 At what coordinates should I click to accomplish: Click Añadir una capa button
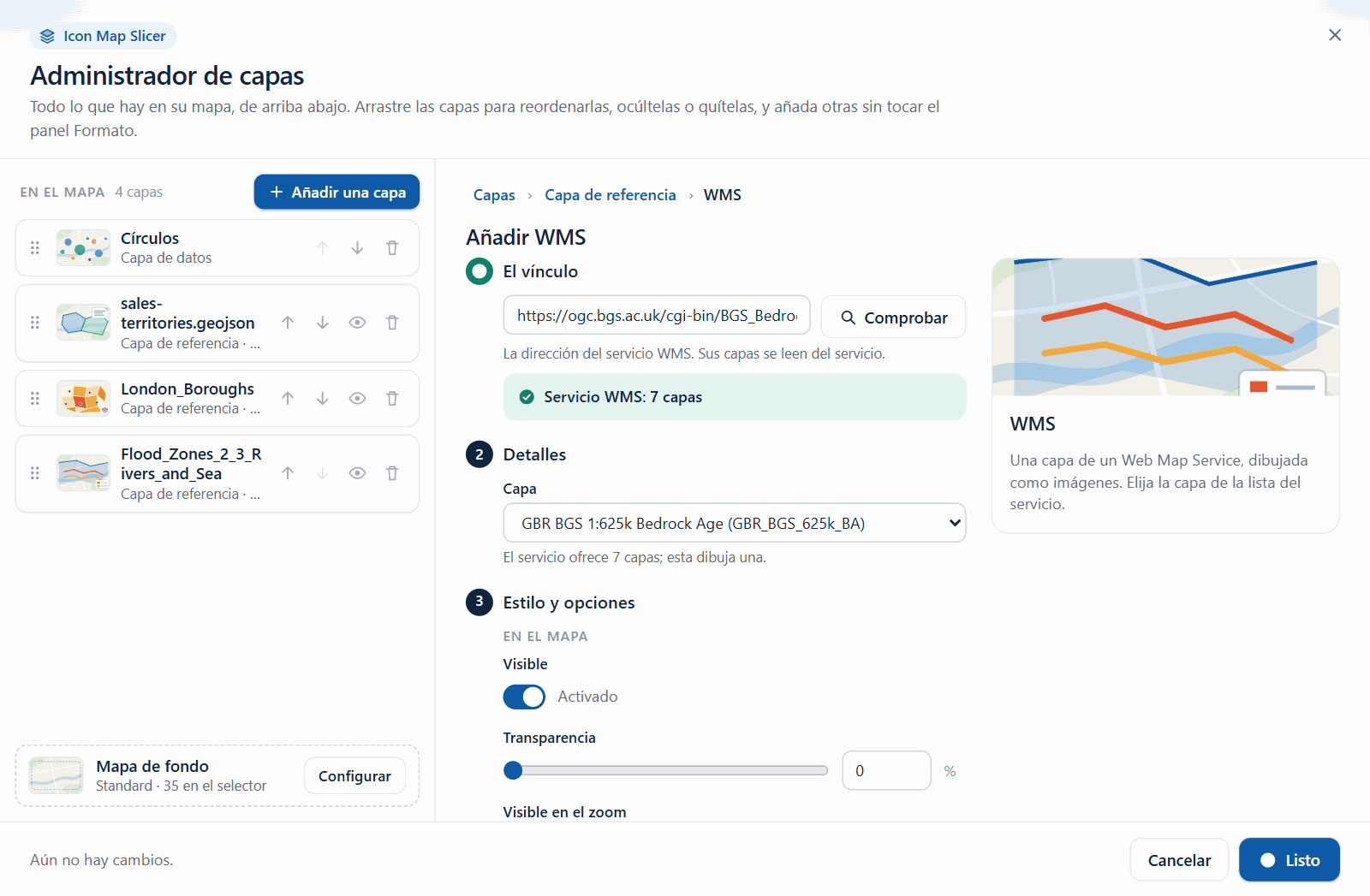coord(337,192)
